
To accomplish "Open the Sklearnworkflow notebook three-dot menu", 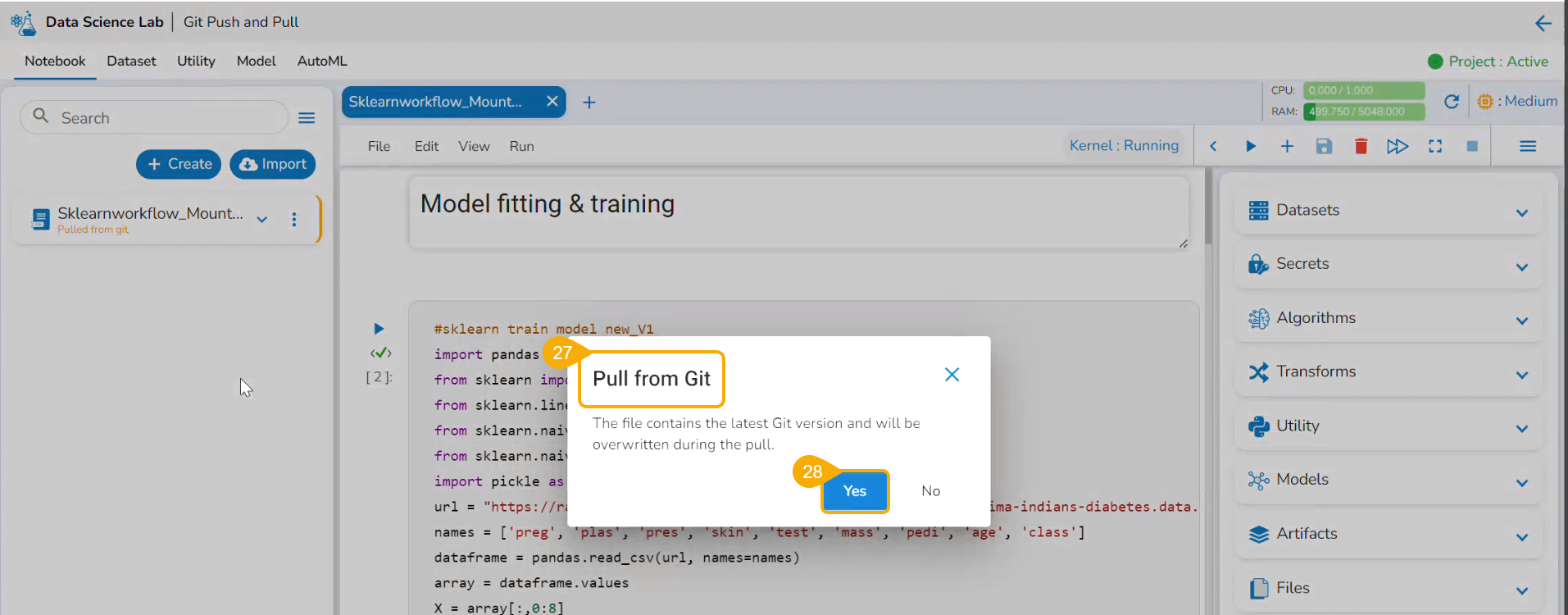I will [294, 220].
